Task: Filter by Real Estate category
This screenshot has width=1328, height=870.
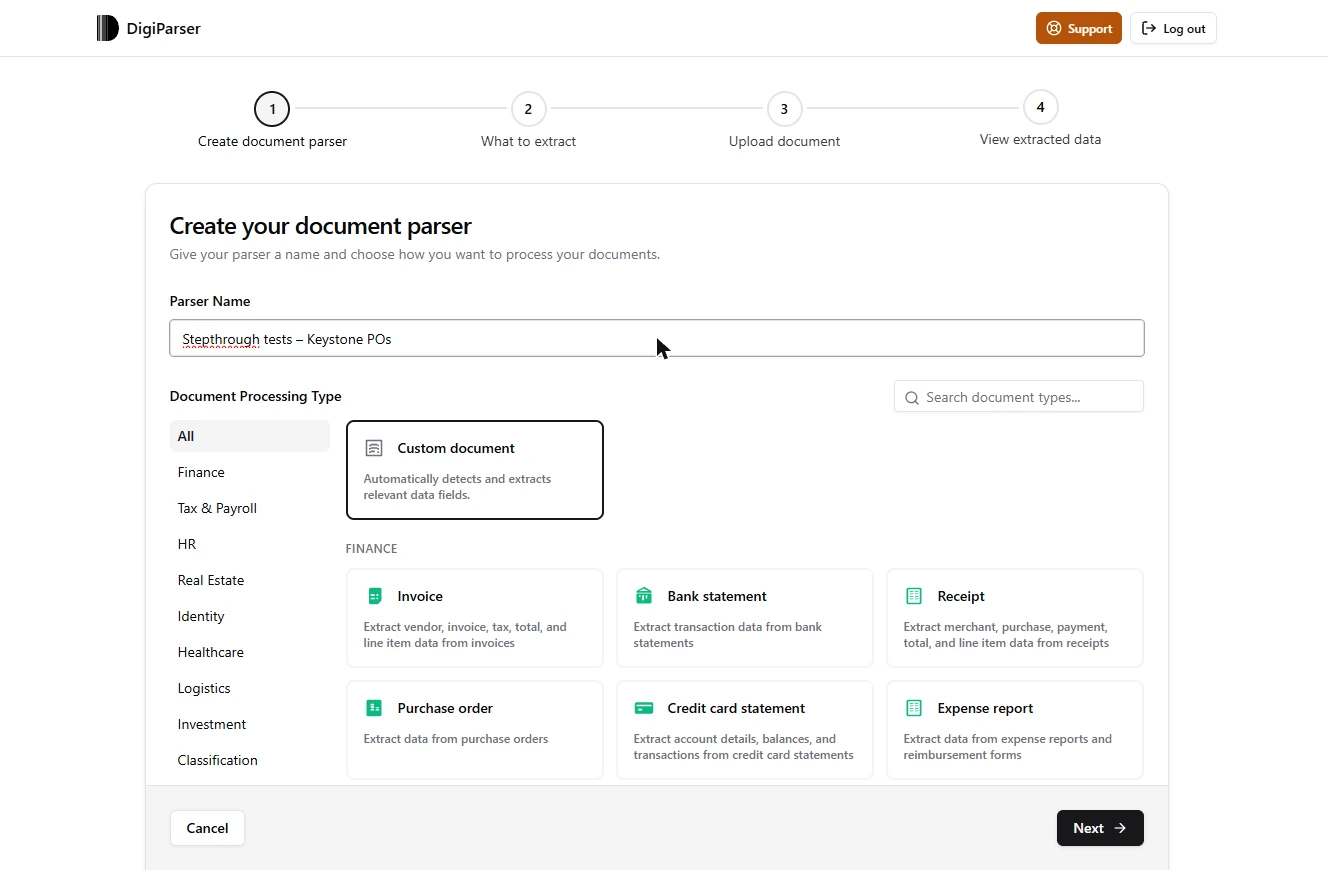Action: [250, 580]
